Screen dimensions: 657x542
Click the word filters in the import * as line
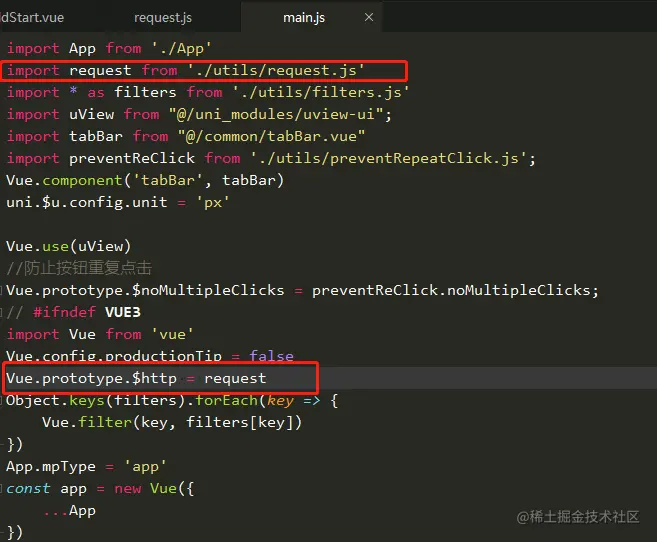pyautogui.click(x=145, y=92)
